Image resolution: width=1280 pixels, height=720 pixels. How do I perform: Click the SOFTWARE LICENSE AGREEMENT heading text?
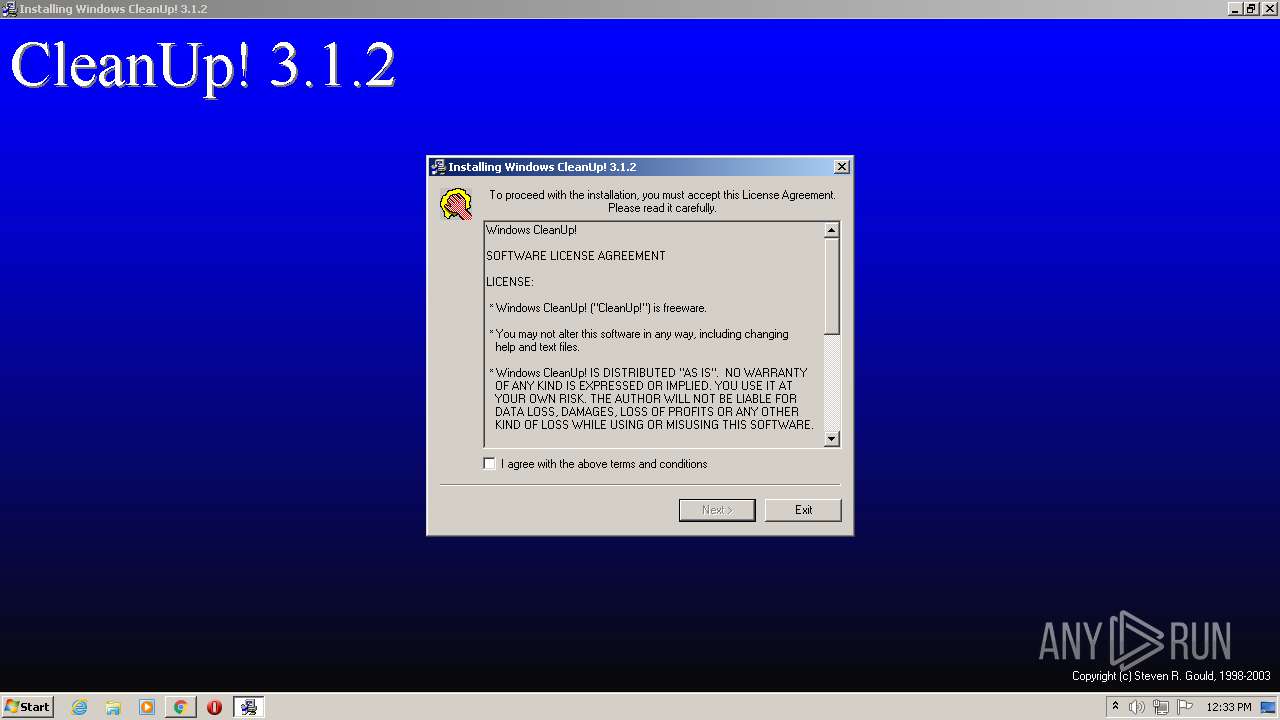click(576, 256)
